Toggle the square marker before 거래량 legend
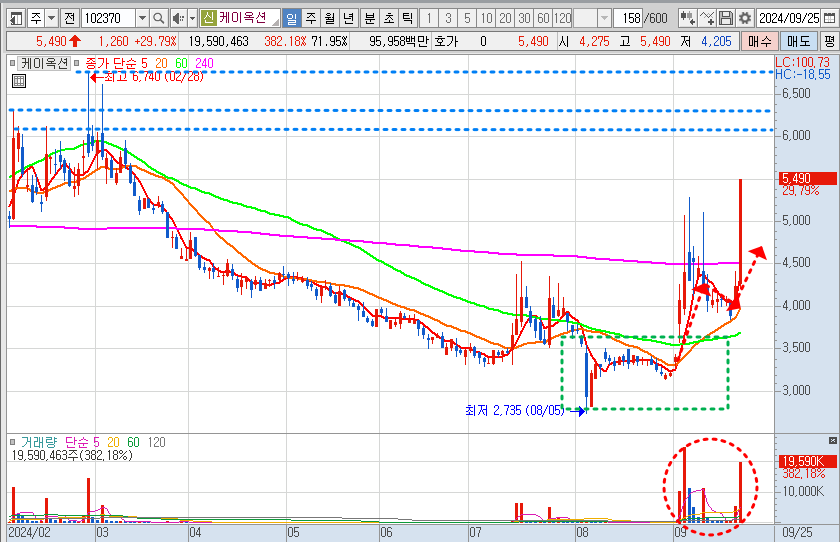This screenshot has width=840, height=542. pyautogui.click(x=12, y=442)
